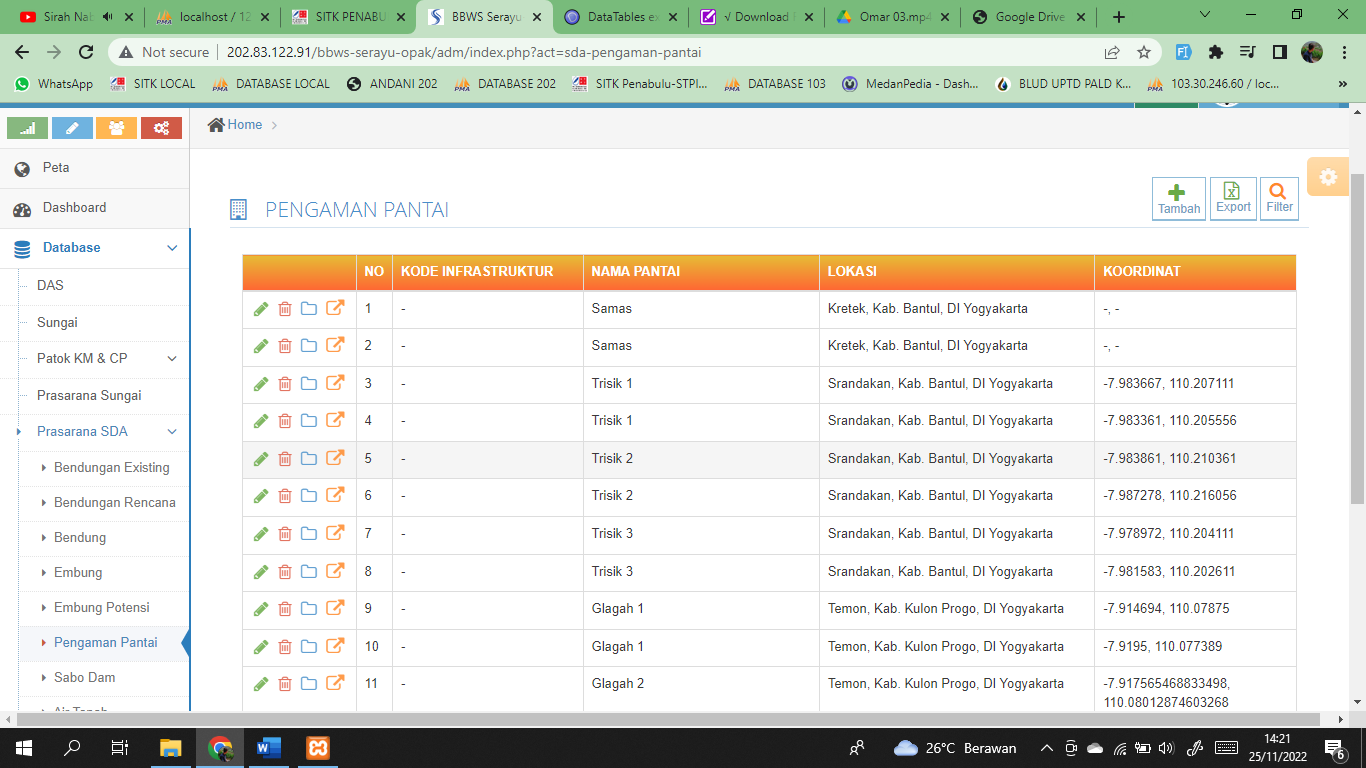Click the Export spreadsheet button
1366x768 pixels.
1233,199
